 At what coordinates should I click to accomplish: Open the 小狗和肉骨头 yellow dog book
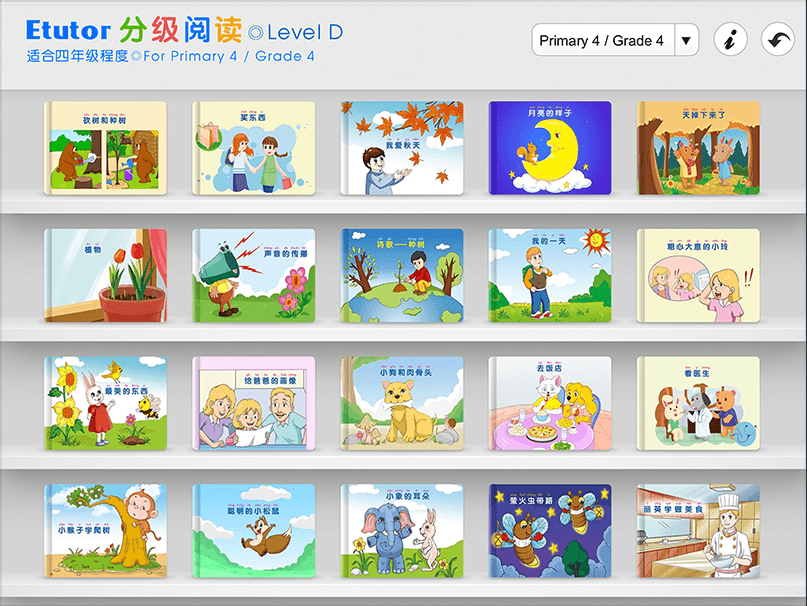coord(402,404)
